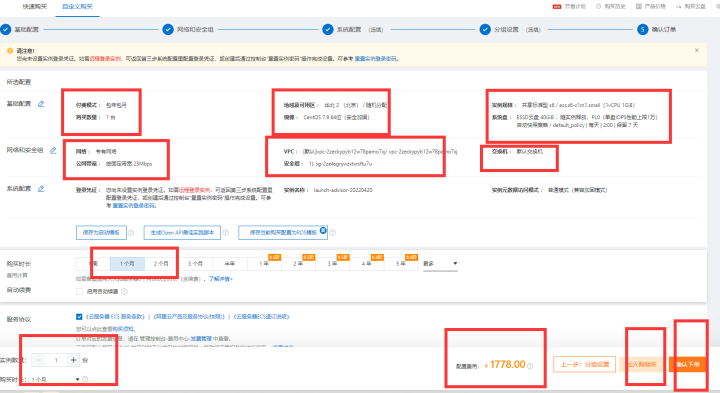Click the 购买云盘 cloud icon
Image resolution: width=720 pixels, height=393 pixels.
point(678,6)
